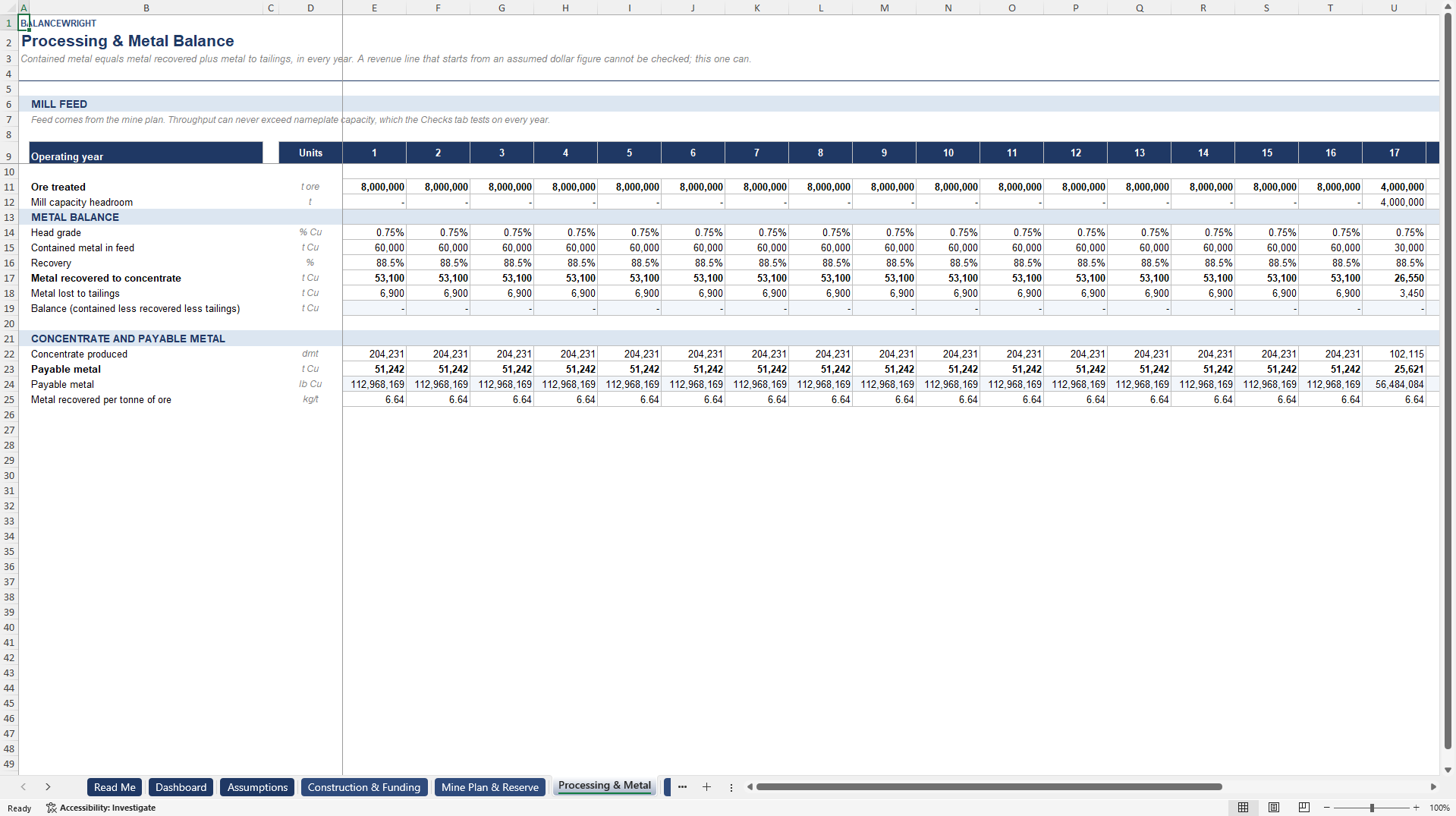Image resolution: width=1456 pixels, height=816 pixels.
Task: Add a new sheet with plus icon
Action: (x=706, y=787)
